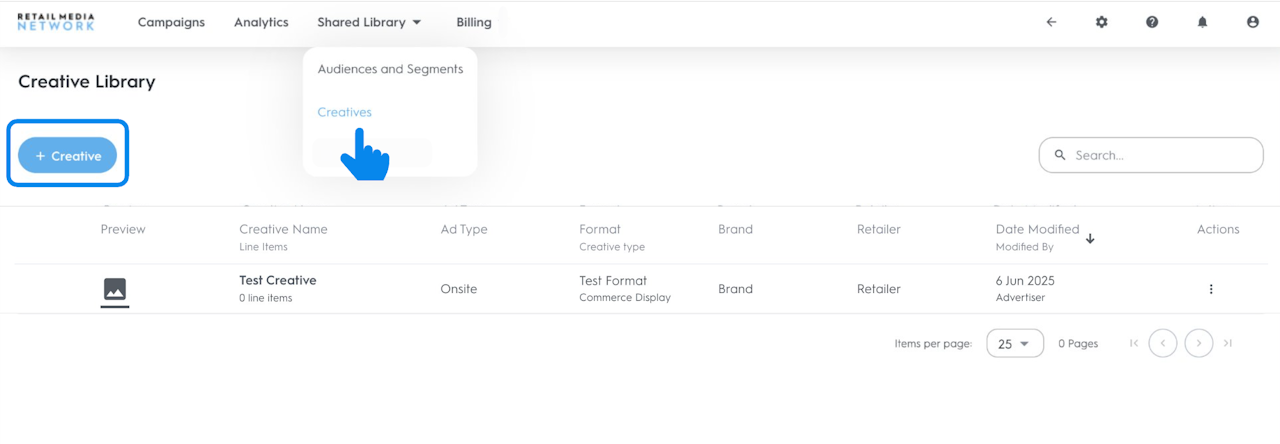
Task: Open three-dot actions menu for Test Creative
Action: (1211, 289)
